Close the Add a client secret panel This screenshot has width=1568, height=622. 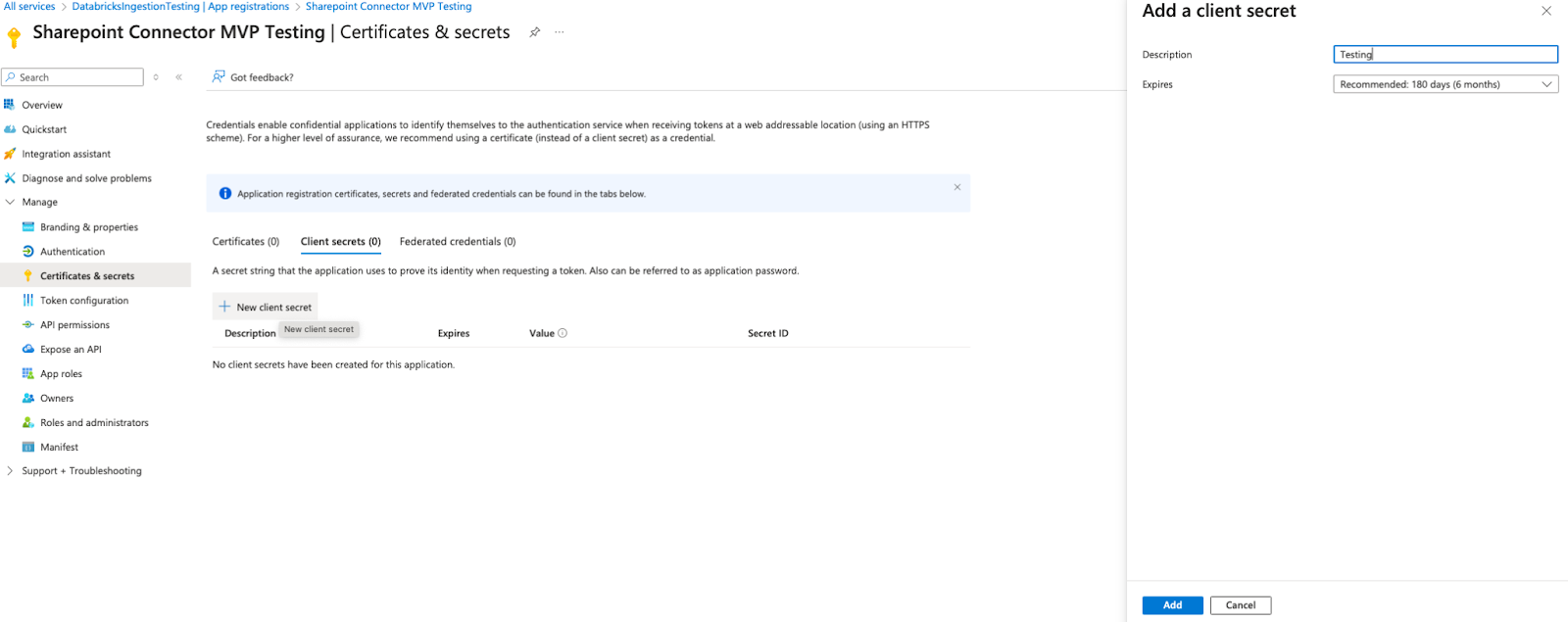[1546, 11]
